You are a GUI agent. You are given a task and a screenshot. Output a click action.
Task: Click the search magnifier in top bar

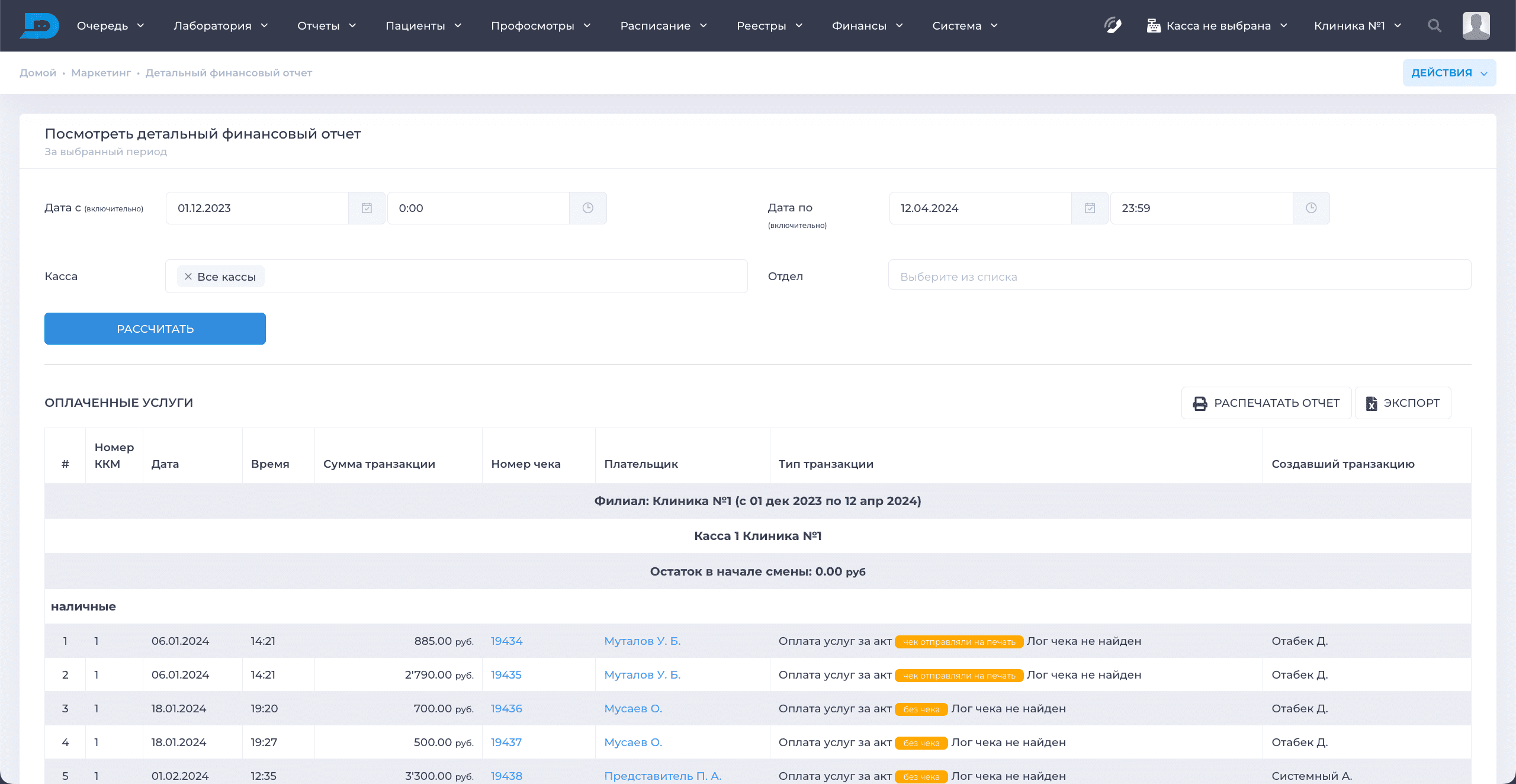[x=1434, y=25]
